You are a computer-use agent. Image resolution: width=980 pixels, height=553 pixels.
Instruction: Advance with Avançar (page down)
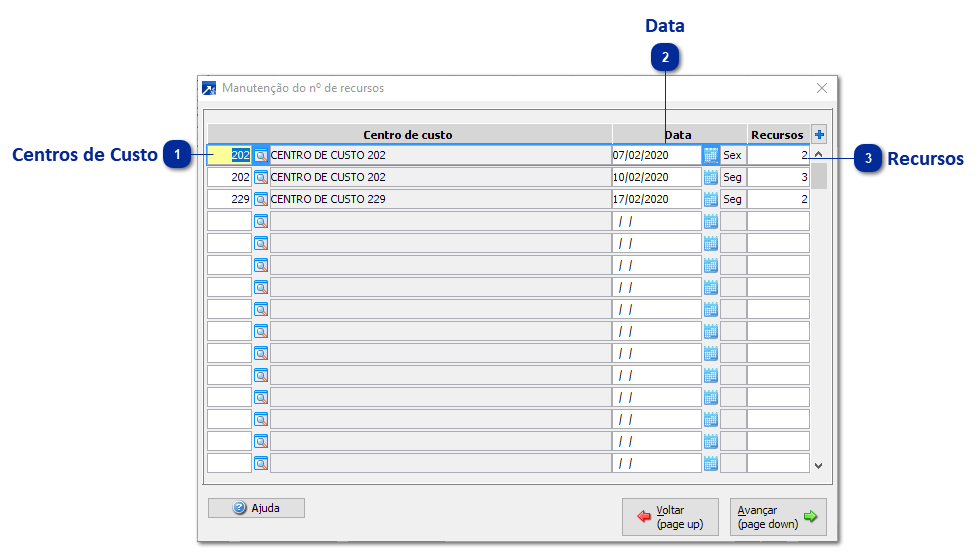coord(778,517)
